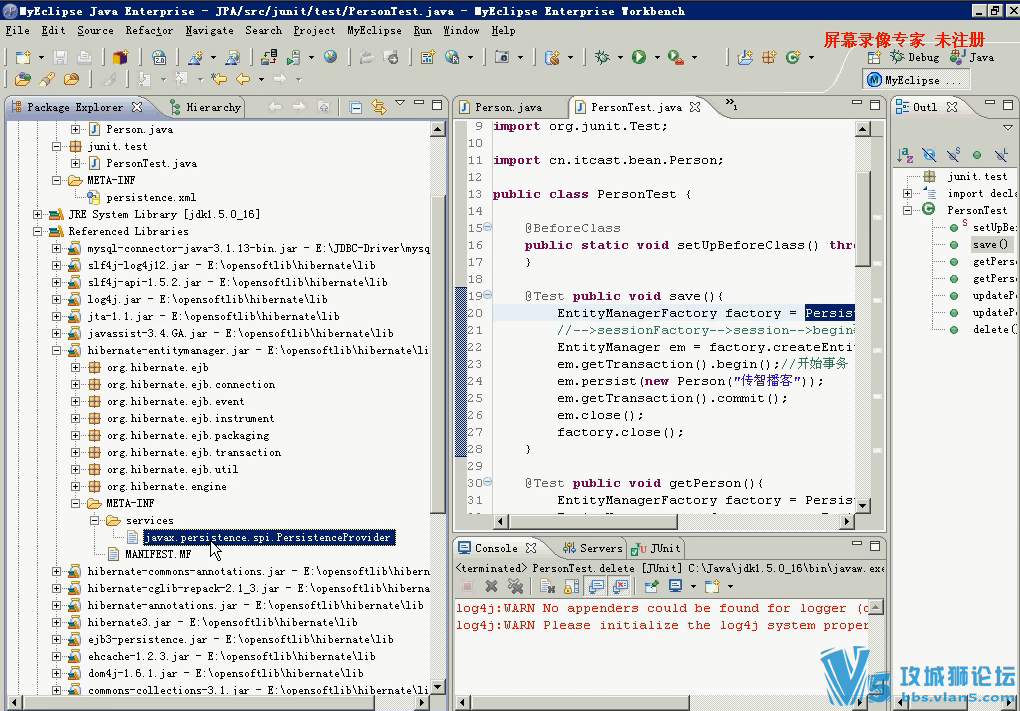Image resolution: width=1020 pixels, height=711 pixels.
Task: Click Collapse All in Package Explorer
Action: tap(355, 107)
